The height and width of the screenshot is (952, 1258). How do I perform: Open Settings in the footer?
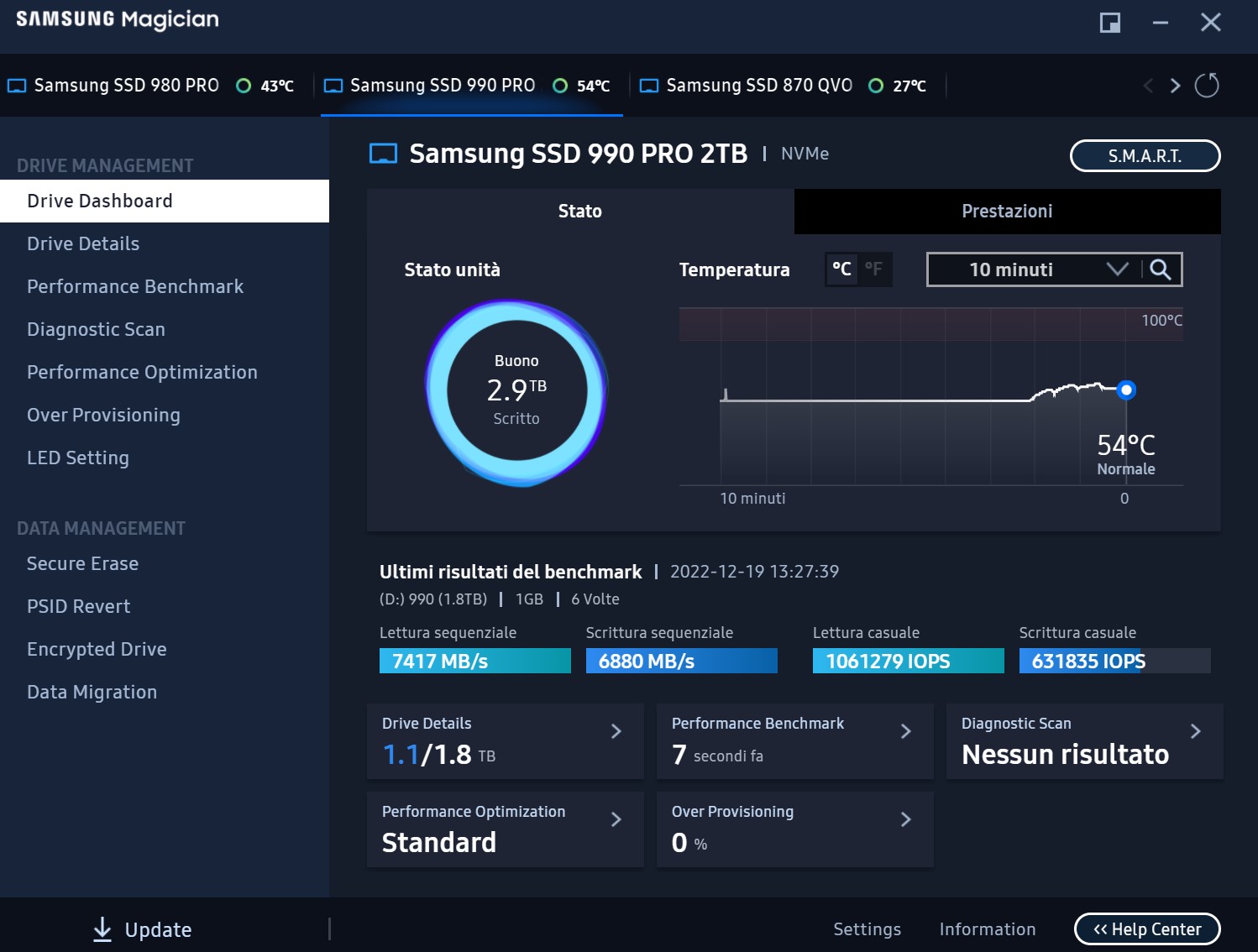click(x=867, y=929)
